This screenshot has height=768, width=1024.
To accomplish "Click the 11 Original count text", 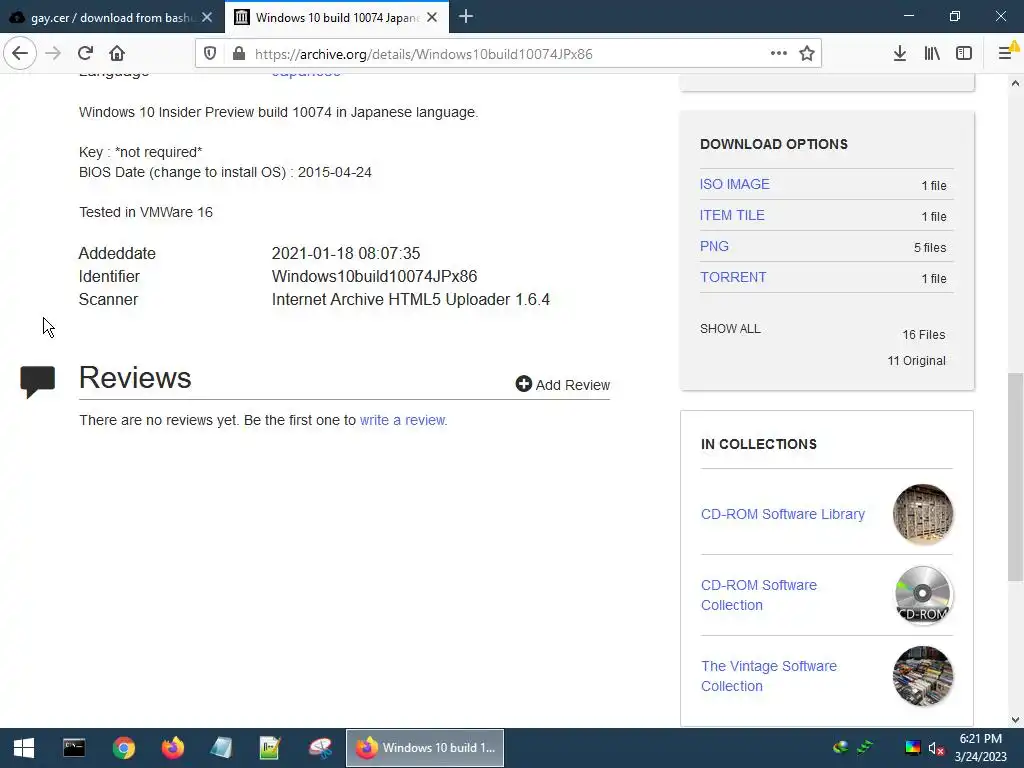I will pos(916,360).
